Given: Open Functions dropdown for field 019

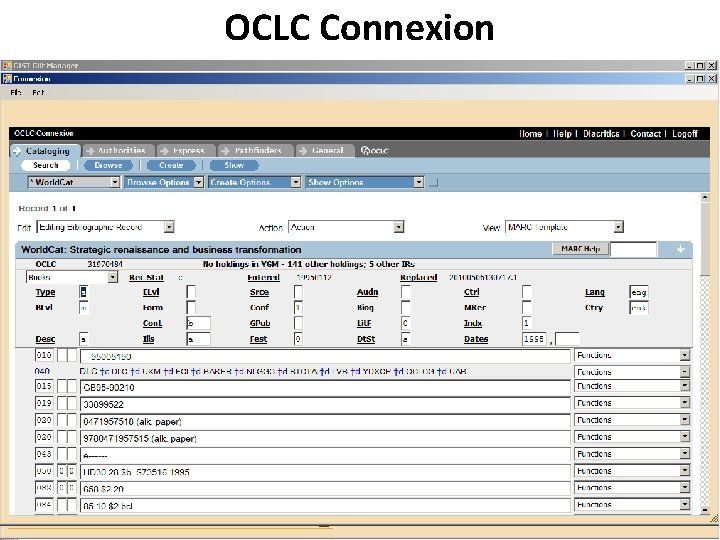Looking at the screenshot, I should pyautogui.click(x=632, y=403).
